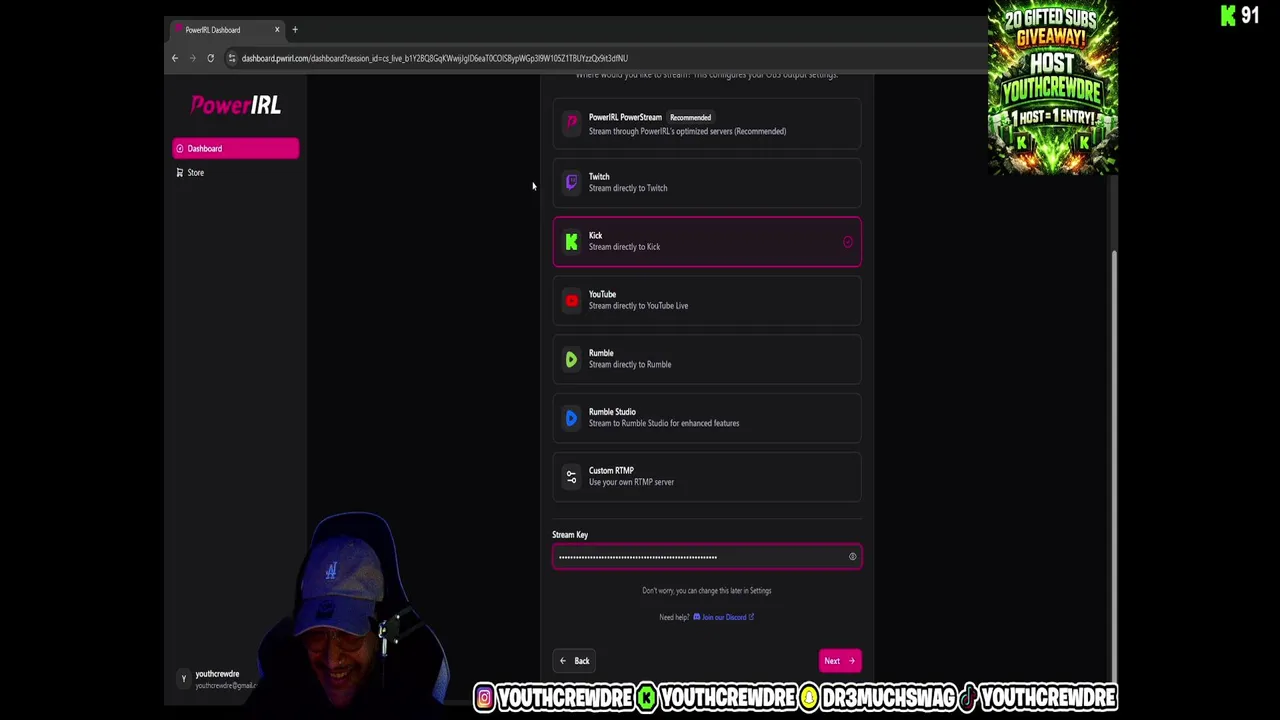The height and width of the screenshot is (720, 1280).
Task: Click the address bar URL
Action: pyautogui.click(x=434, y=58)
